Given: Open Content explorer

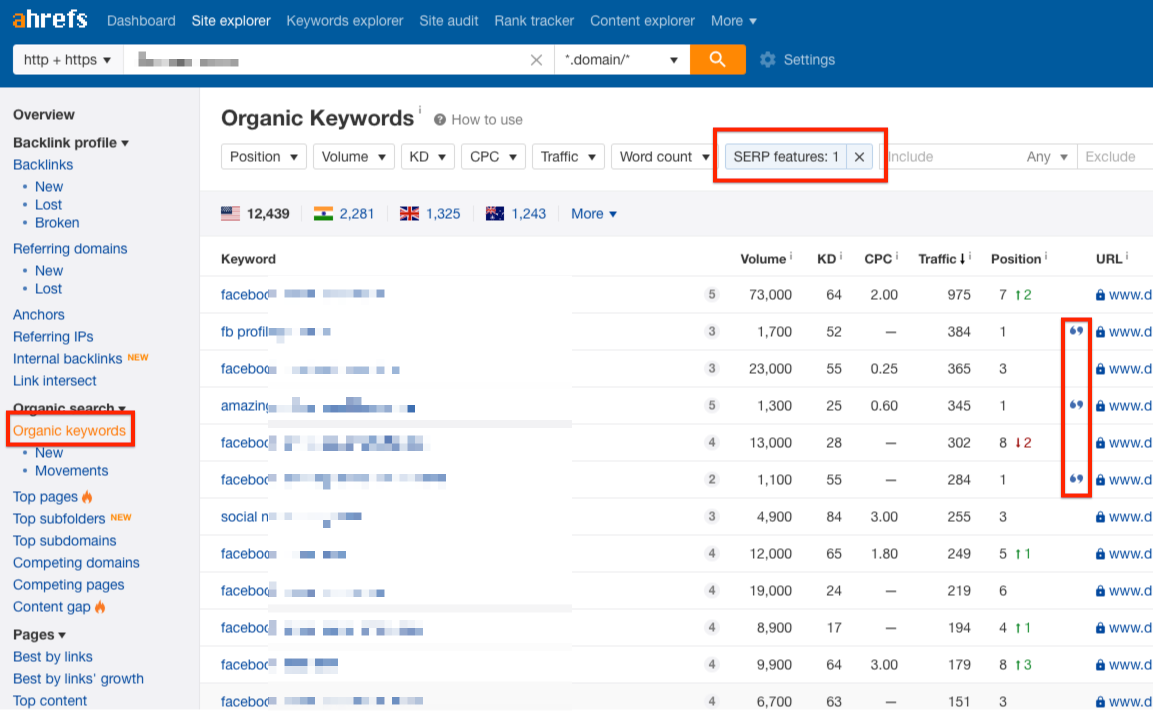Looking at the screenshot, I should [642, 21].
